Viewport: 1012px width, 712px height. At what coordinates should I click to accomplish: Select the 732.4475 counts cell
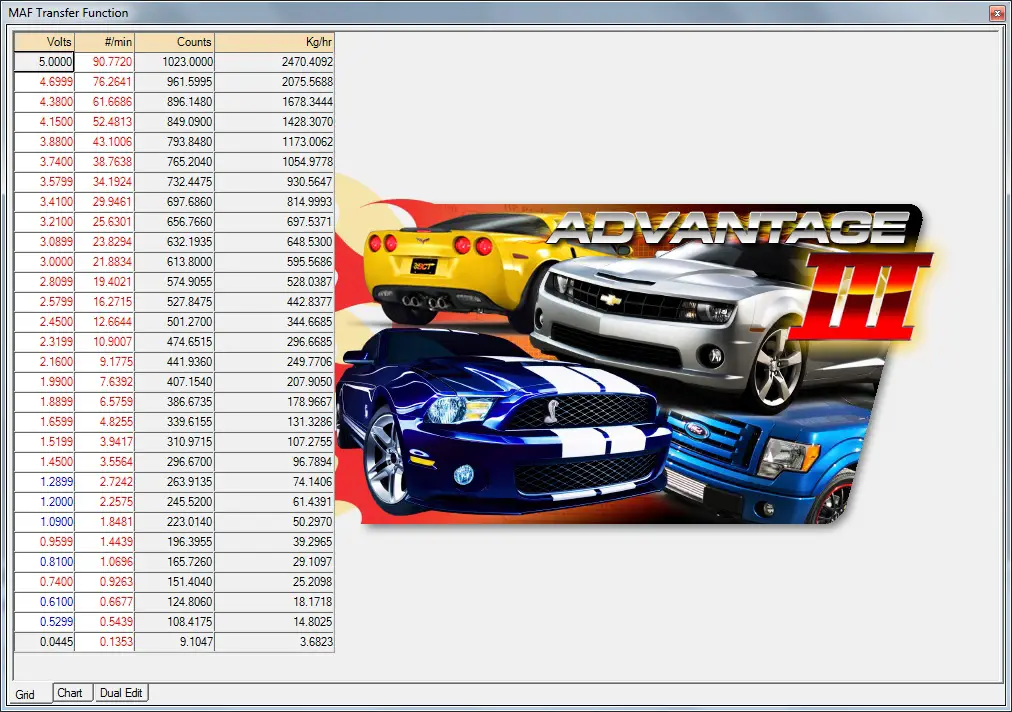(174, 182)
